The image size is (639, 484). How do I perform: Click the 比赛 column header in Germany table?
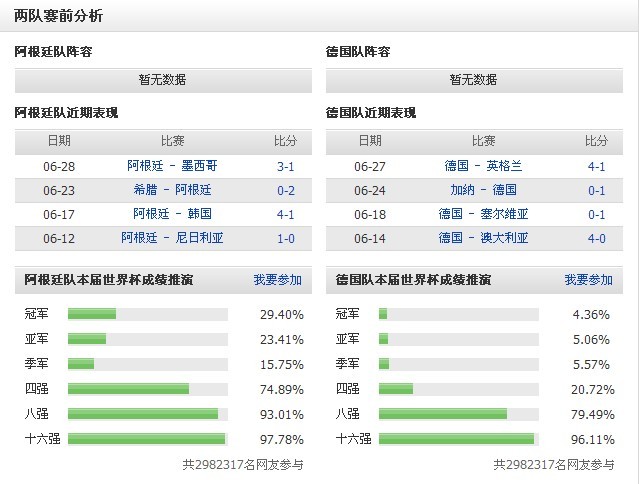[483, 141]
